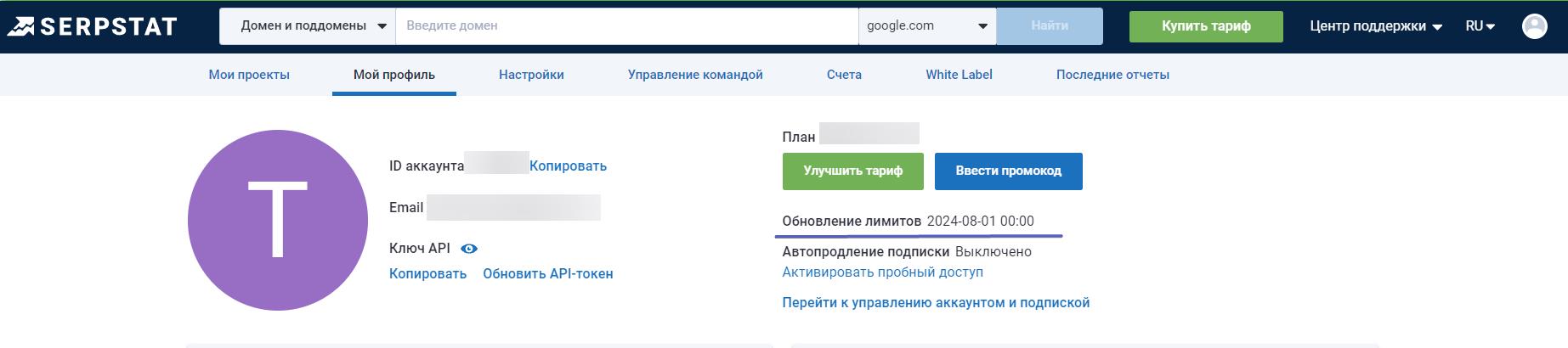1568x348 pixels.
Task: Click the Serpstat logo
Action: click(x=92, y=26)
